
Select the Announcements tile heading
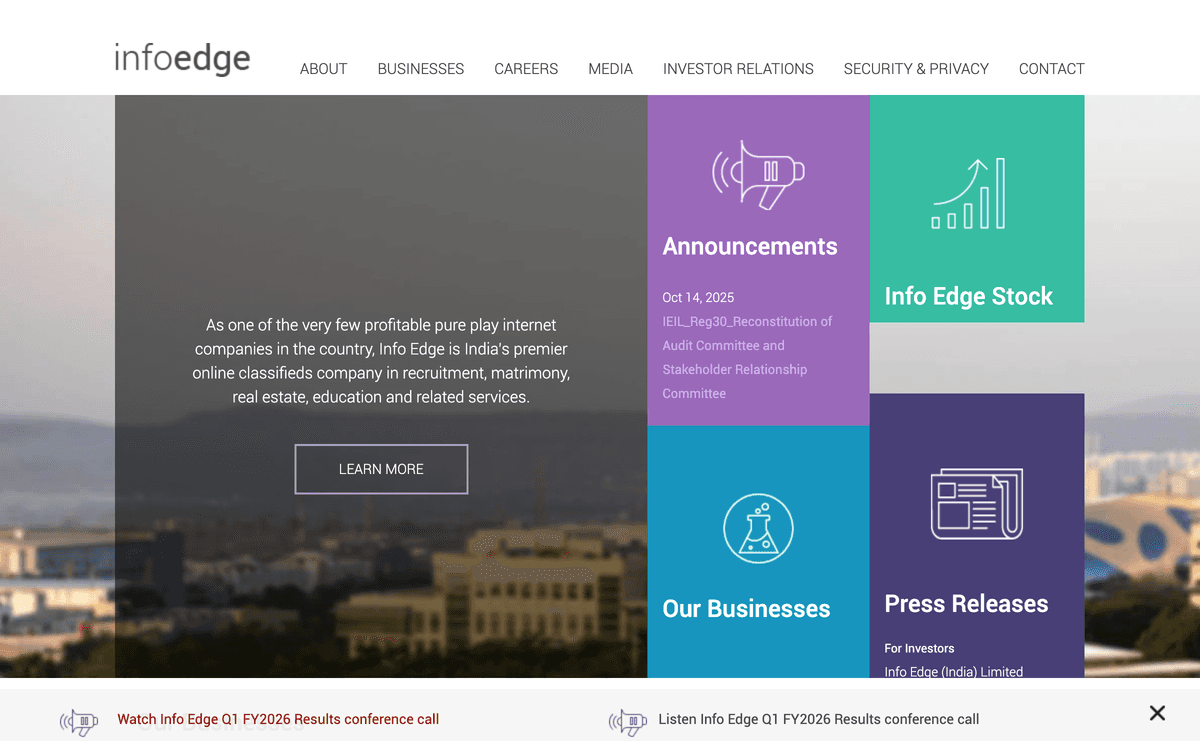coord(750,246)
